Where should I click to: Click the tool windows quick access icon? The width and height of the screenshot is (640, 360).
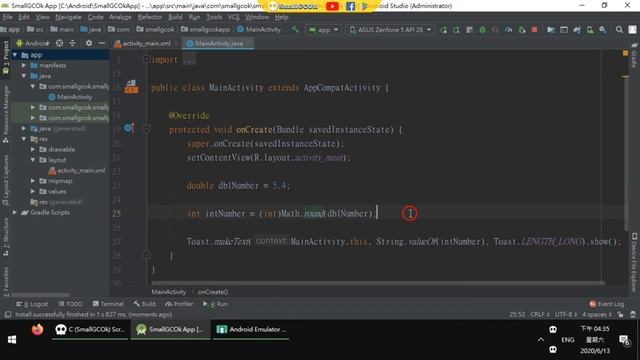tap(8, 315)
